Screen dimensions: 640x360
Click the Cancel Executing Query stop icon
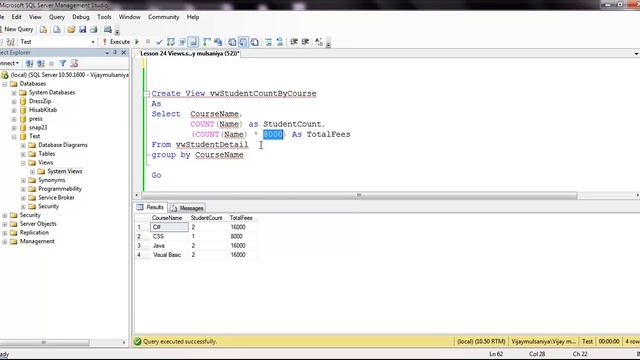click(148, 42)
